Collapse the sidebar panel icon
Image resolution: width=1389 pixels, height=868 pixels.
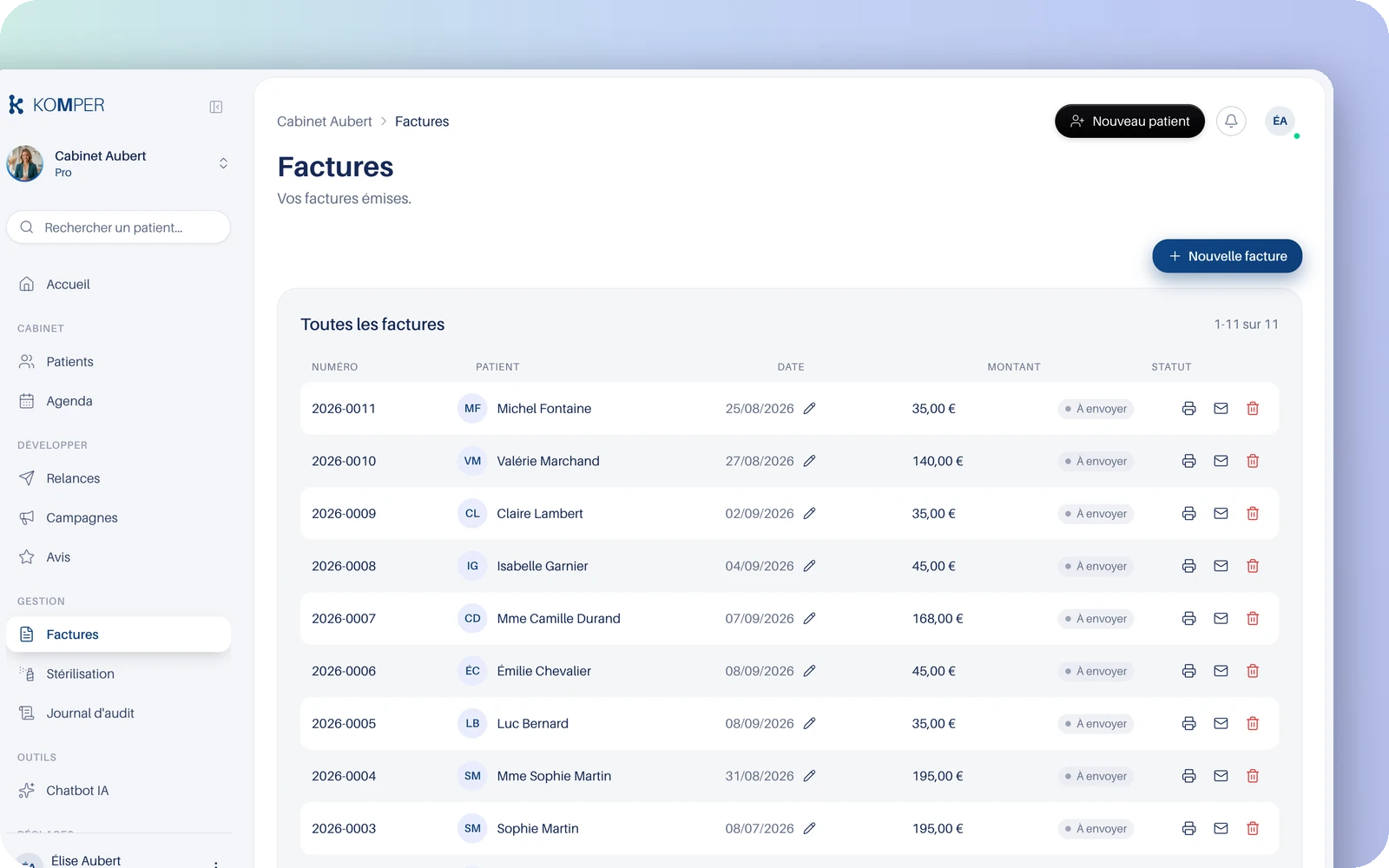(216, 107)
